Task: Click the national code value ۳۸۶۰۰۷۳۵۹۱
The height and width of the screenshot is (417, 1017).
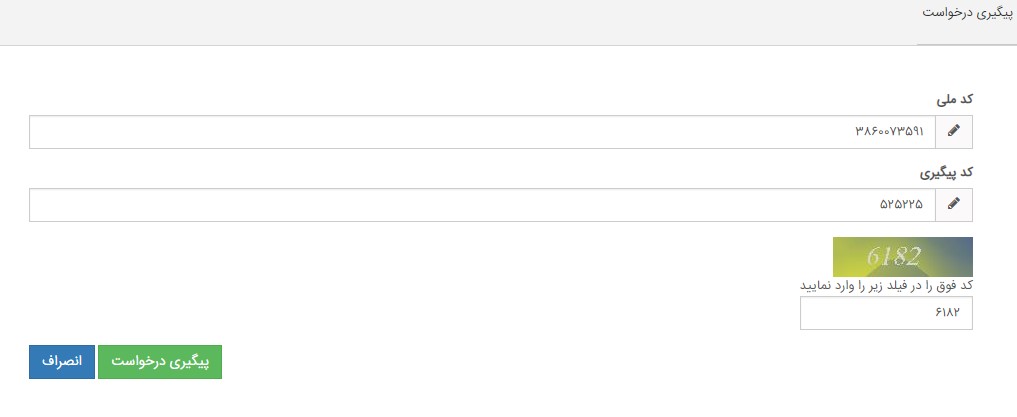Action: coord(889,132)
